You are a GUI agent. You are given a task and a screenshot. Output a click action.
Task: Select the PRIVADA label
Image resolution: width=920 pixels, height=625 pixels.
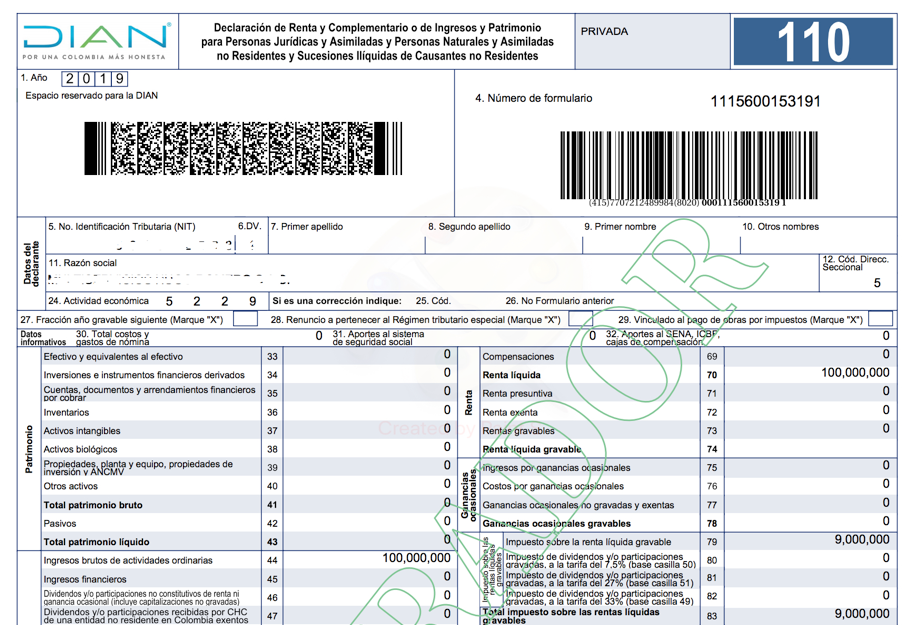[604, 32]
